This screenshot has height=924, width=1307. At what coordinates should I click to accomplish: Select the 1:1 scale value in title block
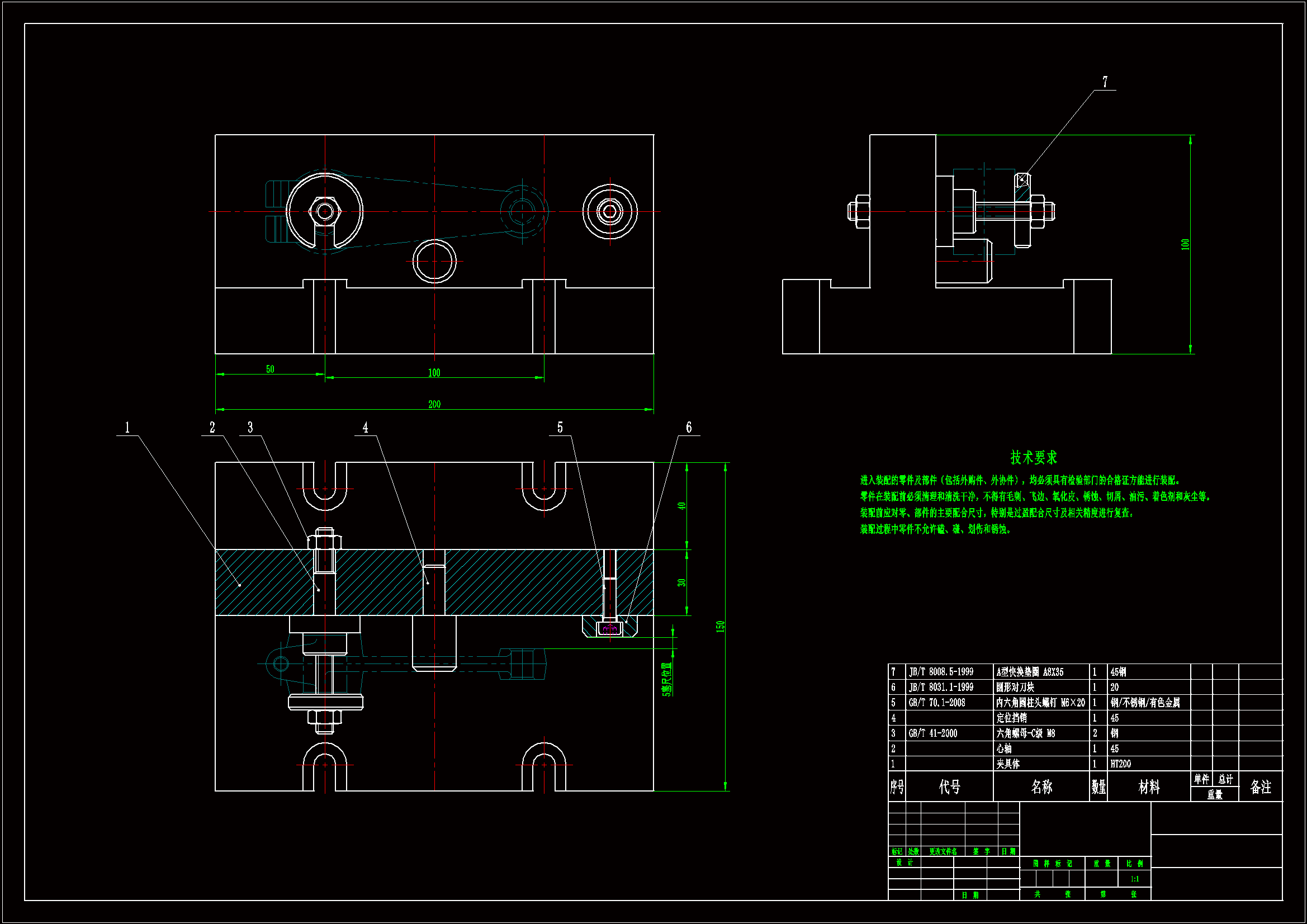coord(1134,879)
